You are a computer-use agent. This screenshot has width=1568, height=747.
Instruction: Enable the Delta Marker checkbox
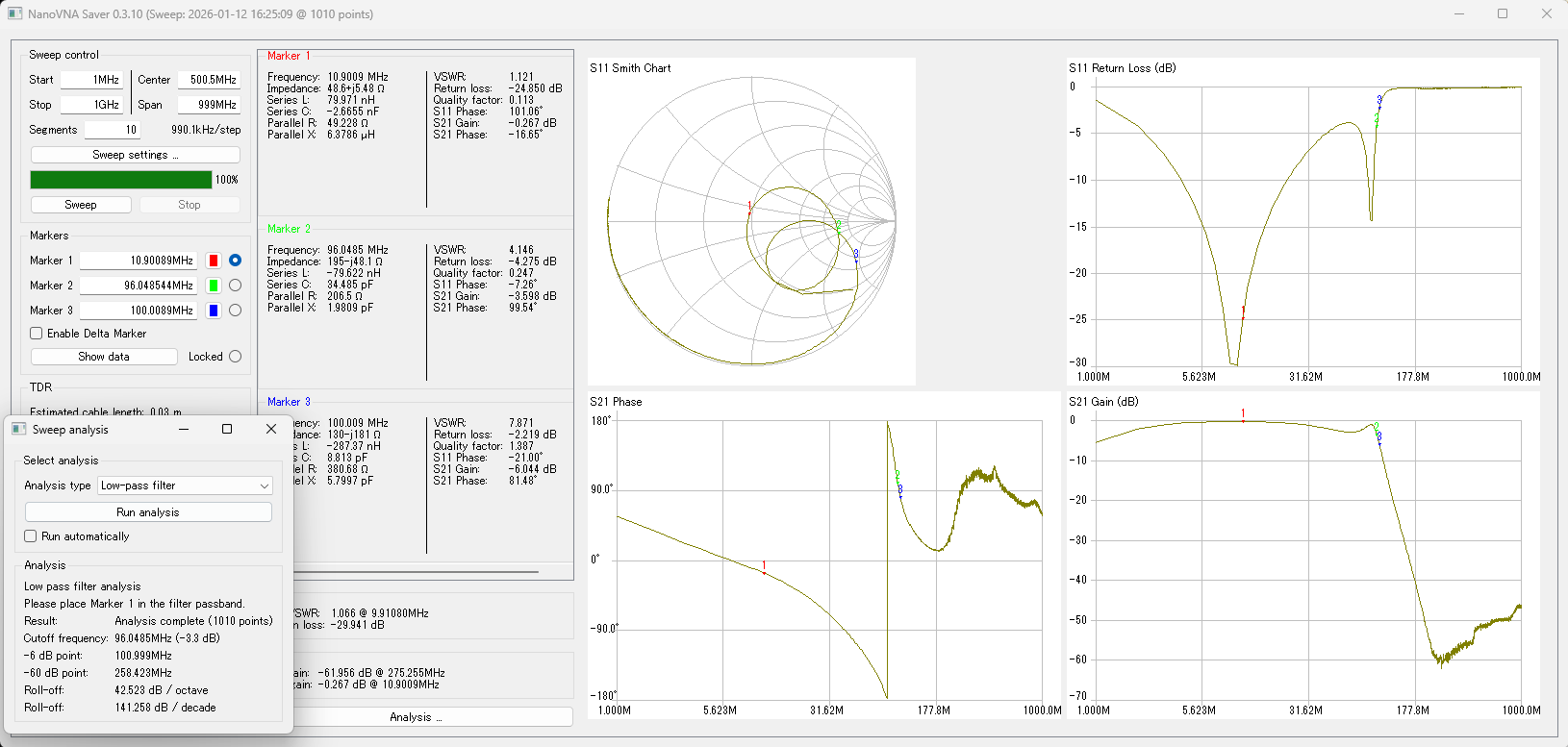click(x=37, y=334)
